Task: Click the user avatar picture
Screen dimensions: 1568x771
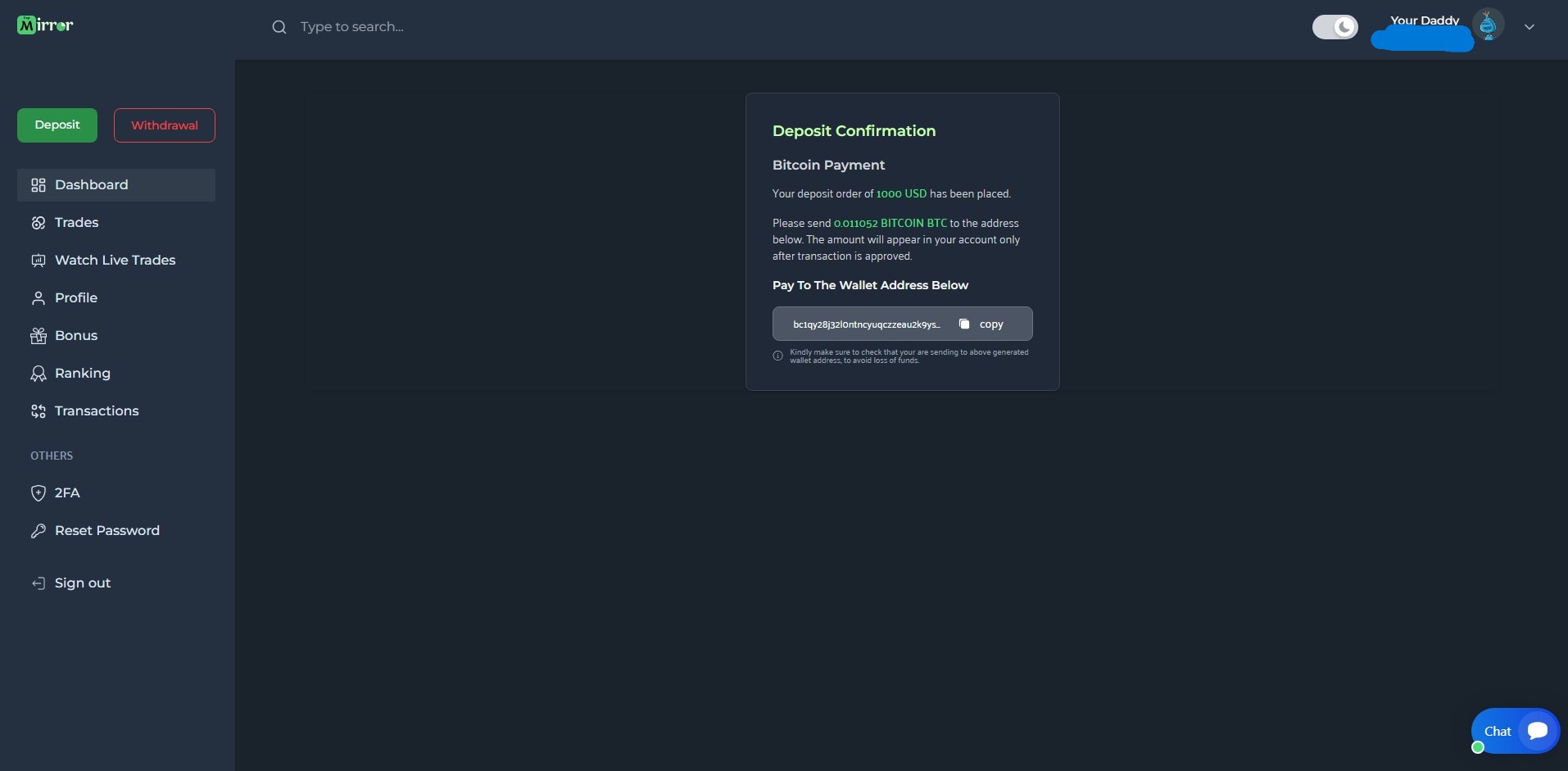Action: (1488, 25)
